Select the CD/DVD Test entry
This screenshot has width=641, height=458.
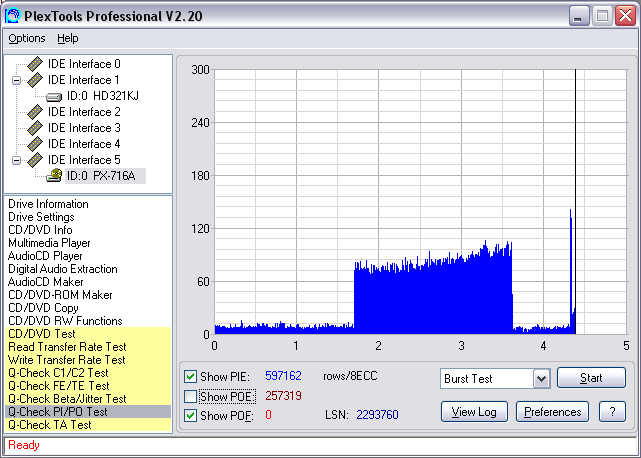click(x=88, y=334)
